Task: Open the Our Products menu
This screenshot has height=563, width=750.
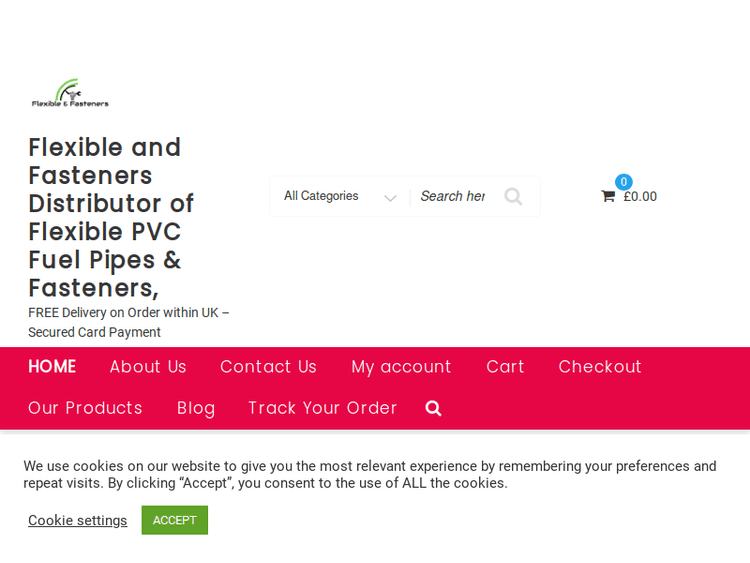Action: (85, 408)
